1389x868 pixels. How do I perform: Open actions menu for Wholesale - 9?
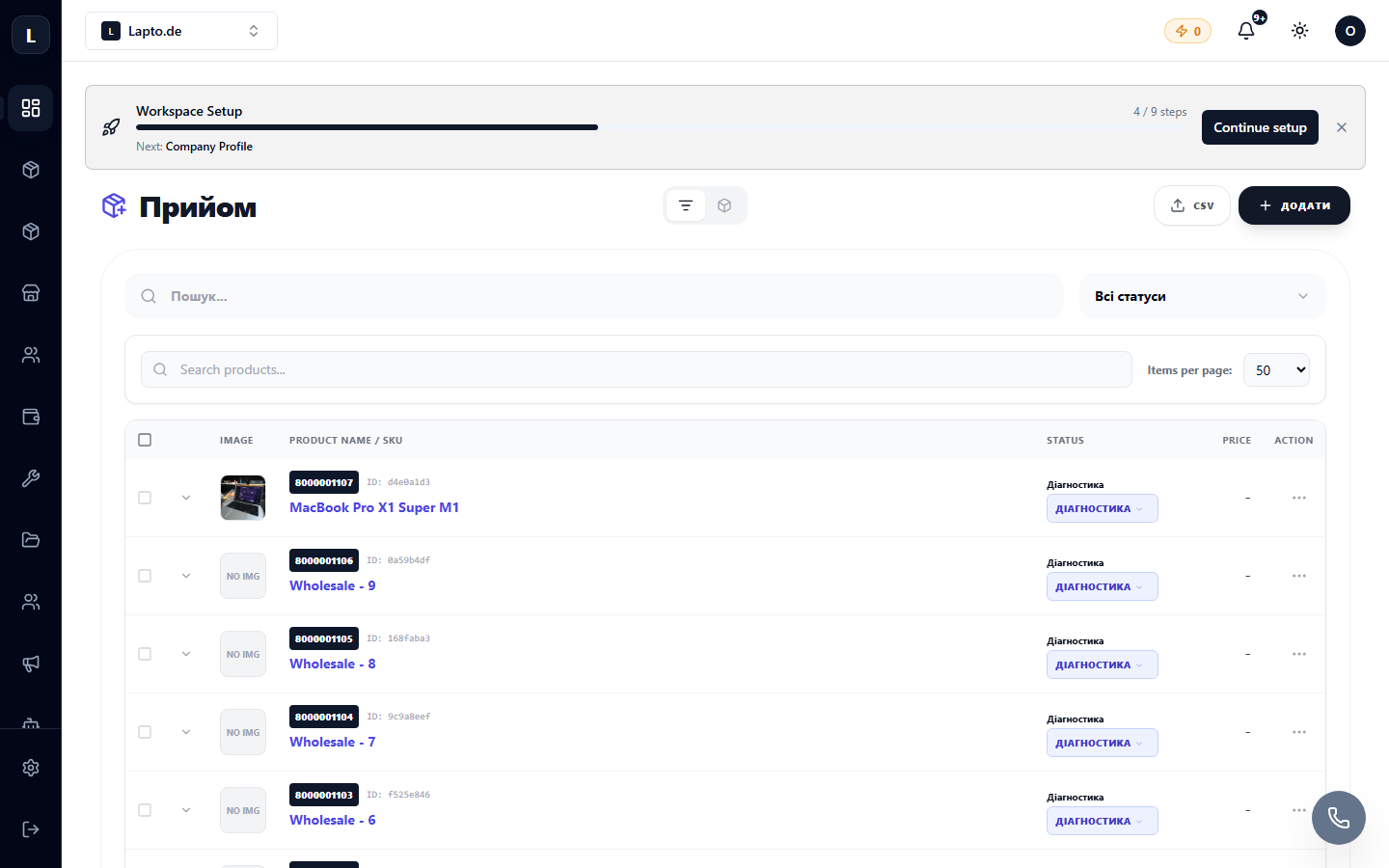[1299, 576]
